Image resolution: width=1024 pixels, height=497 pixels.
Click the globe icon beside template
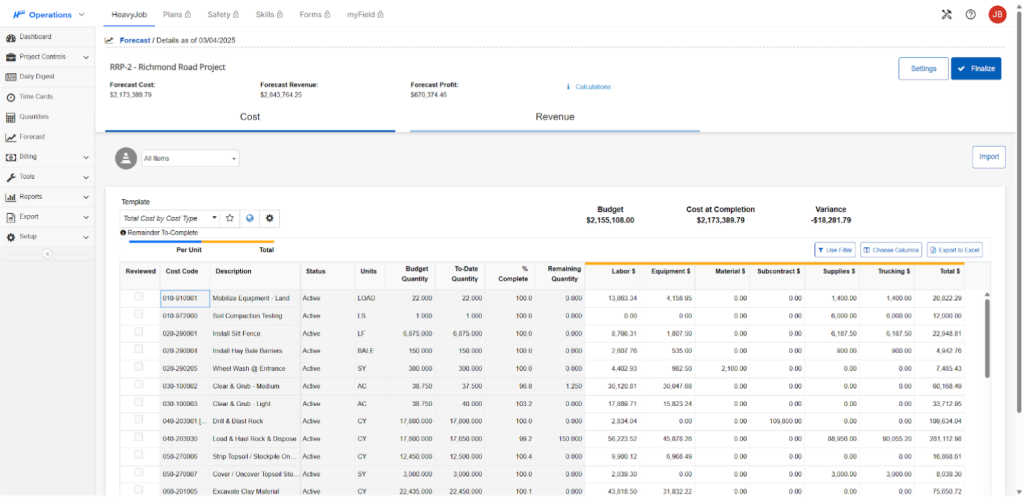(249, 217)
